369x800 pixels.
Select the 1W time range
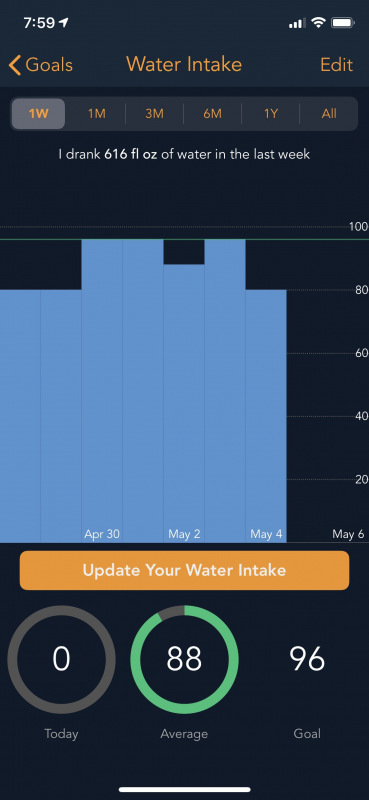[38, 114]
